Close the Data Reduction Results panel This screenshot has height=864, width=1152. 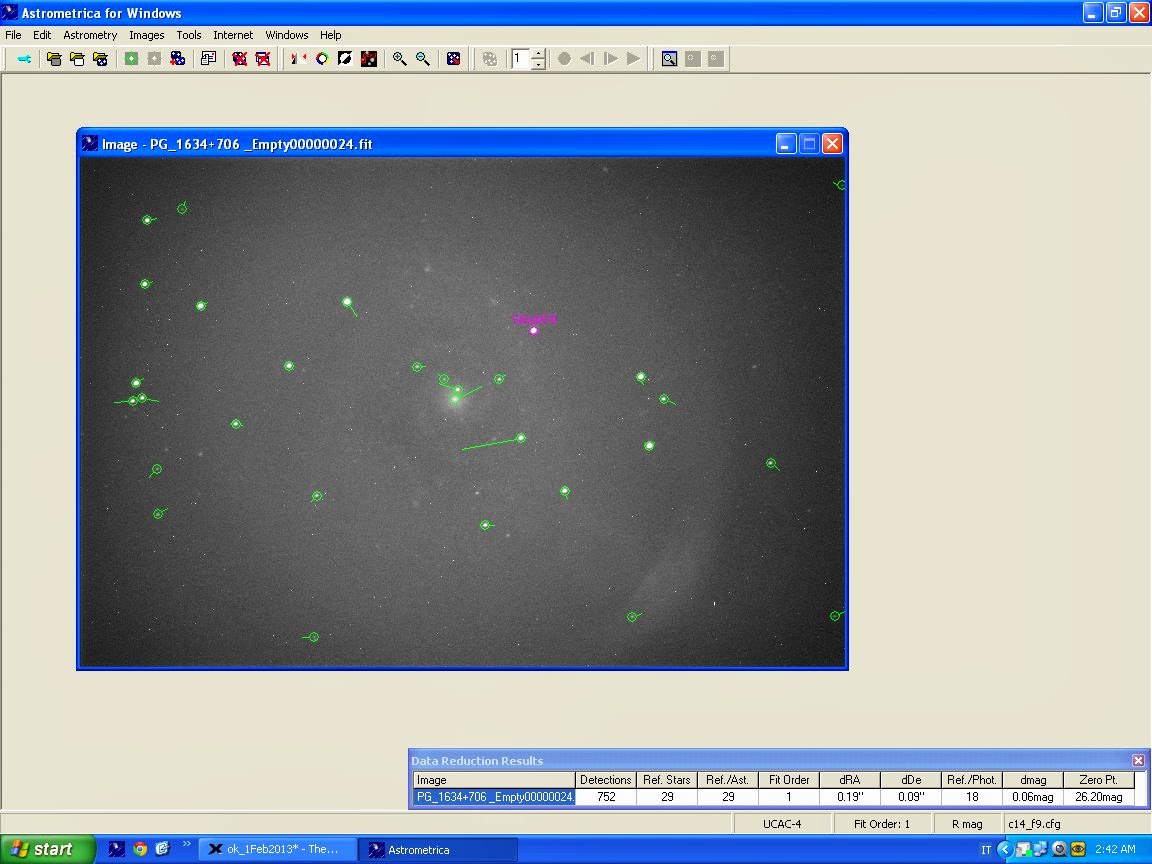click(1138, 760)
